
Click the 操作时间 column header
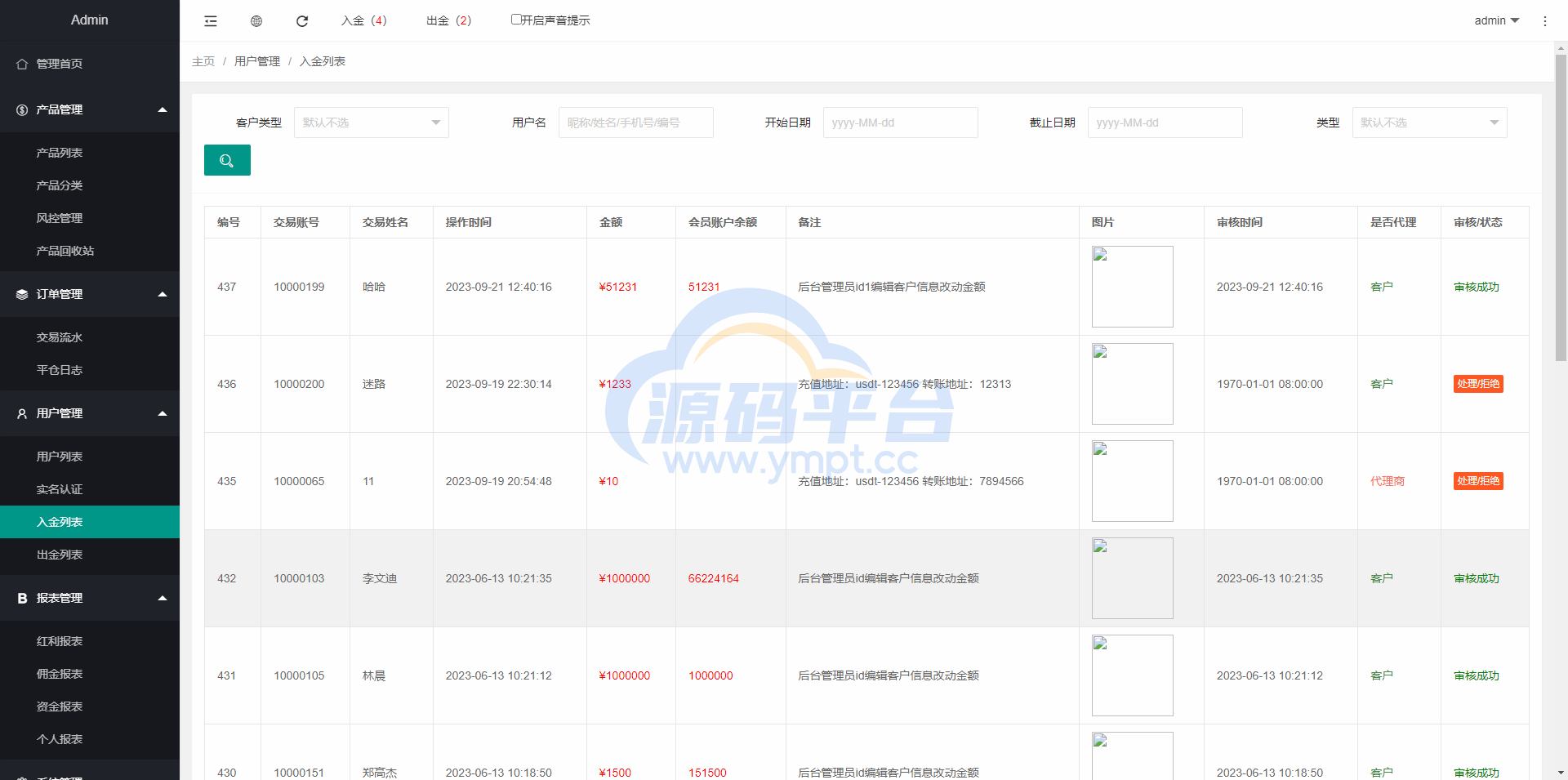coord(469,222)
